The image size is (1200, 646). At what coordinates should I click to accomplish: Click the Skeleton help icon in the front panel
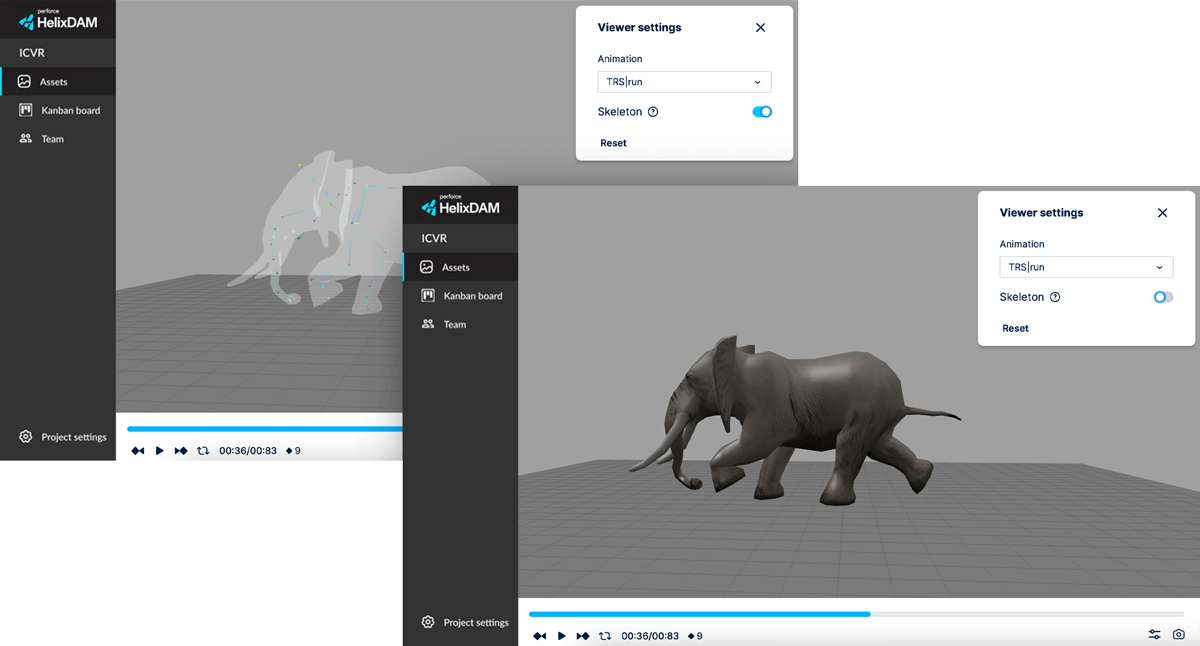tap(1055, 297)
